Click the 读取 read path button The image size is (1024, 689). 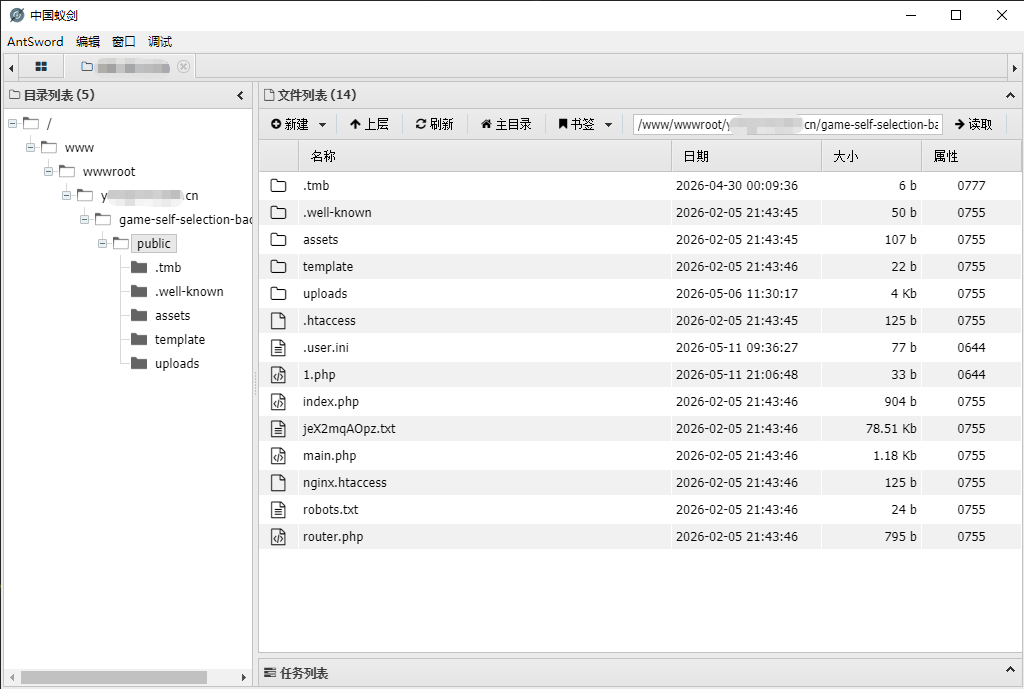pyautogui.click(x=974, y=124)
